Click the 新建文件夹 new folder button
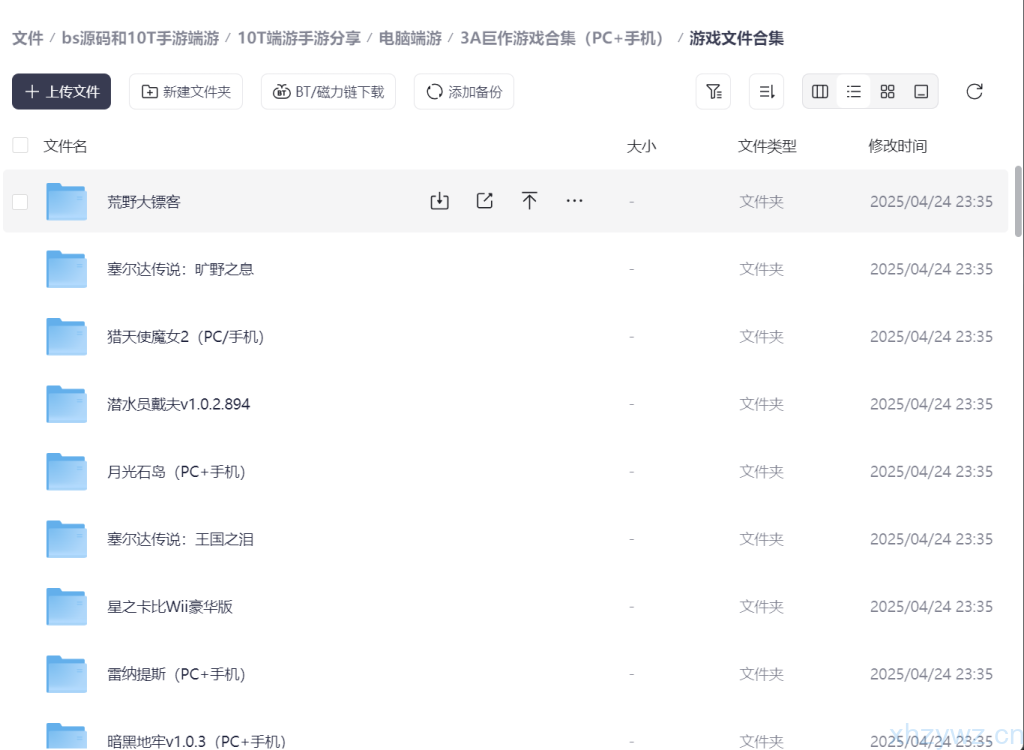 click(x=186, y=92)
